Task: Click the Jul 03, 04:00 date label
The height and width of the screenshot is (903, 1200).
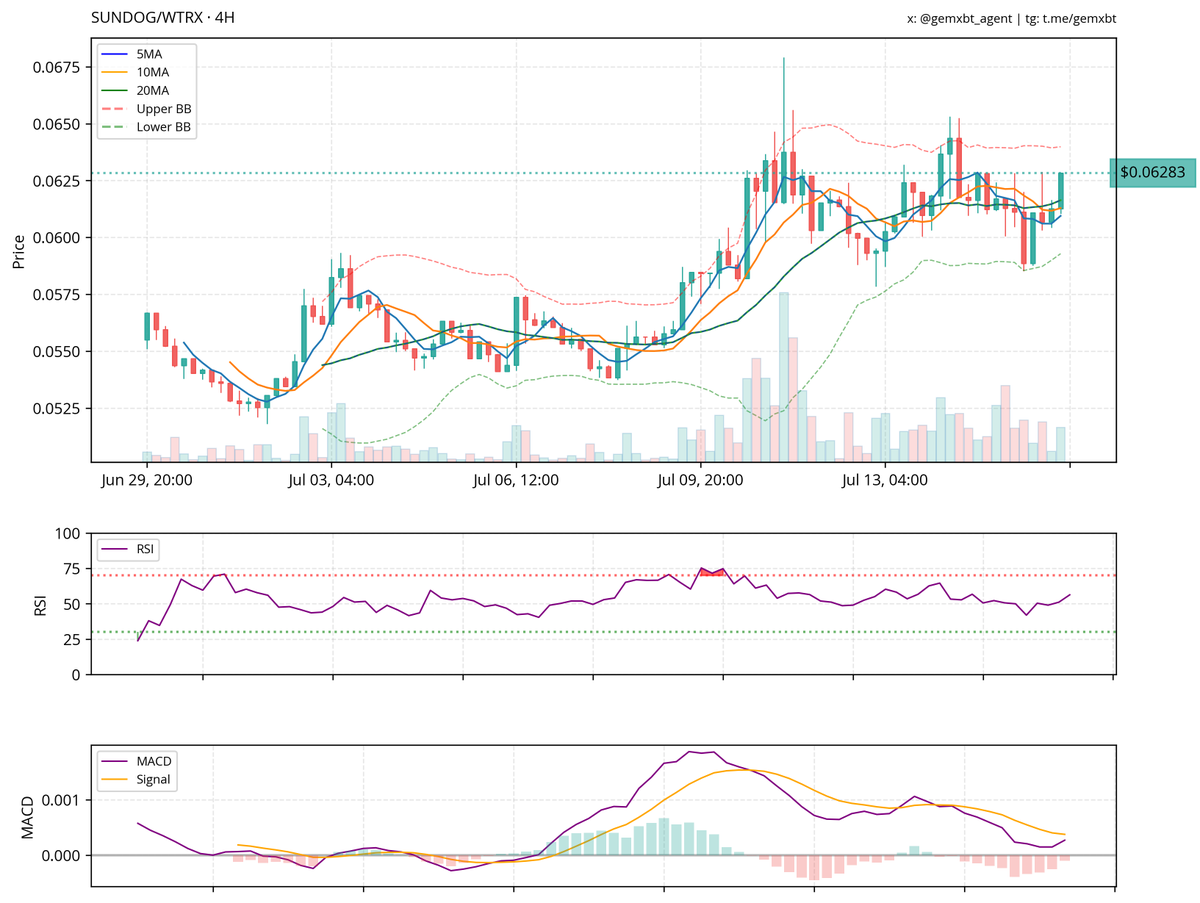Action: click(330, 480)
